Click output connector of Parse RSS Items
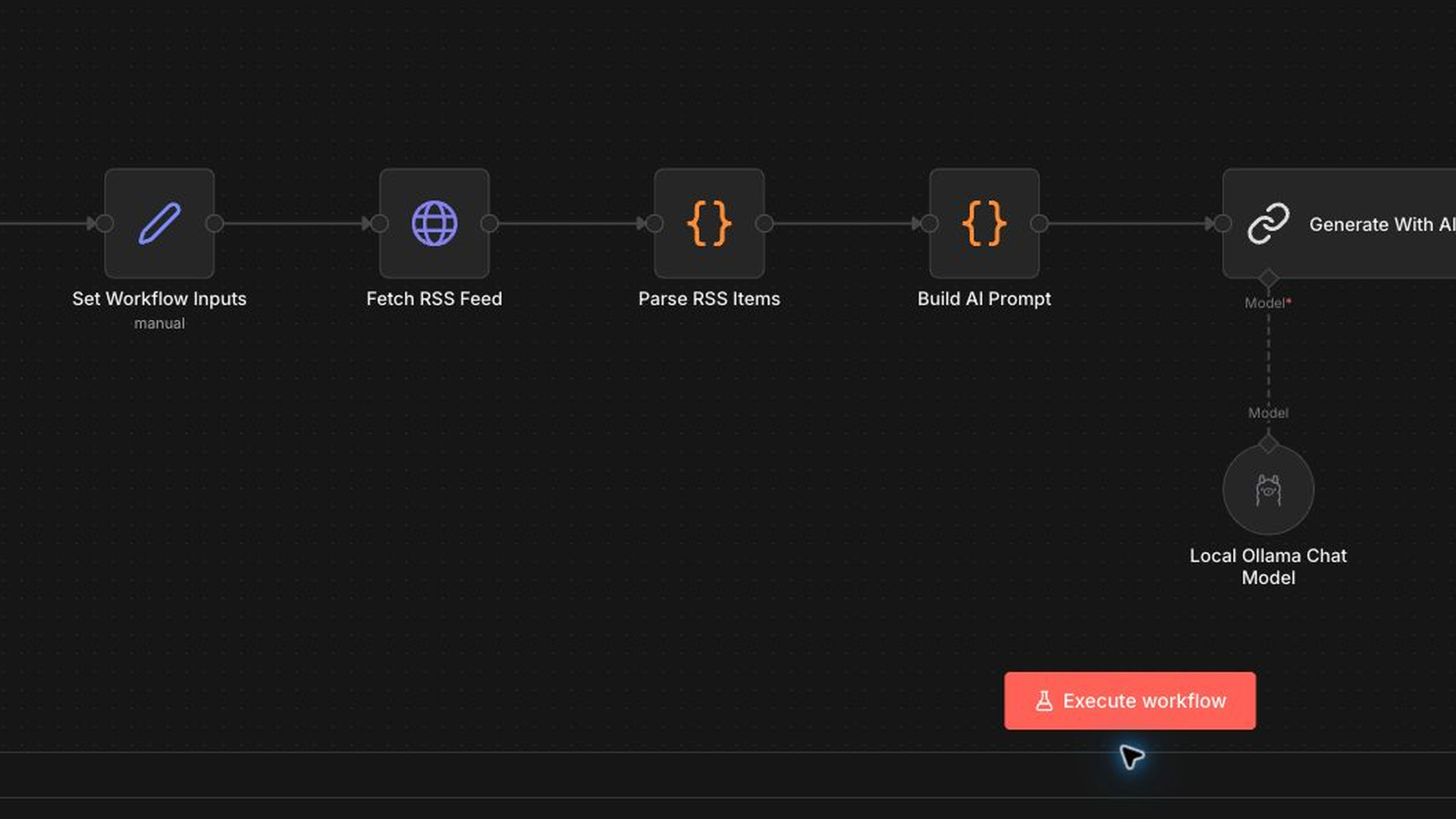The height and width of the screenshot is (819, 1456). tap(764, 223)
